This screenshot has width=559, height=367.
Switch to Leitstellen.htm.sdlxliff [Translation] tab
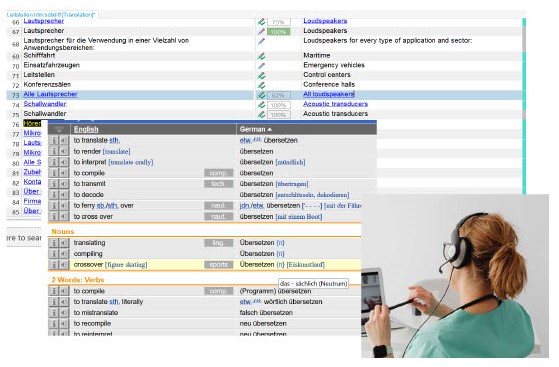click(51, 15)
